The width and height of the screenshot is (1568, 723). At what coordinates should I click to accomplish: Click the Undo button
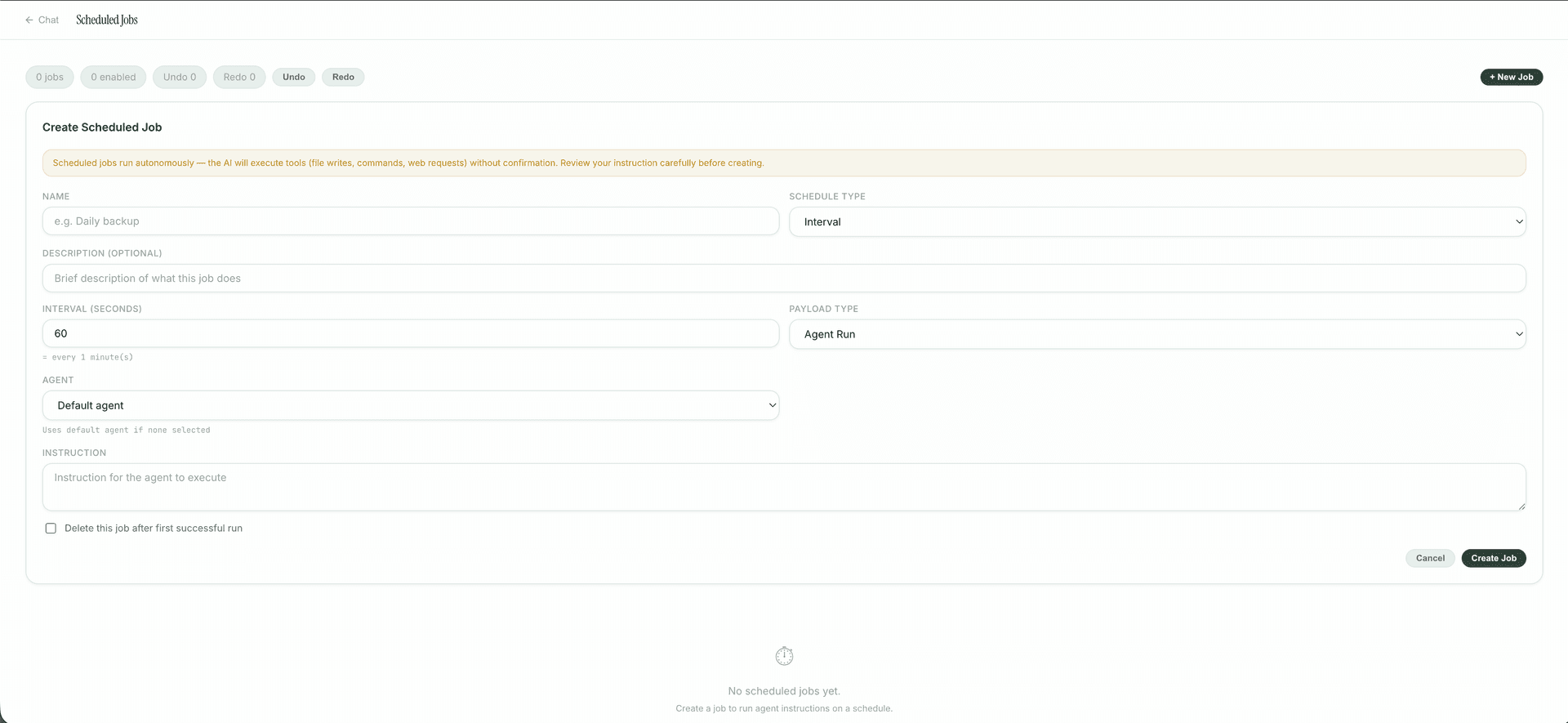pyautogui.click(x=293, y=78)
